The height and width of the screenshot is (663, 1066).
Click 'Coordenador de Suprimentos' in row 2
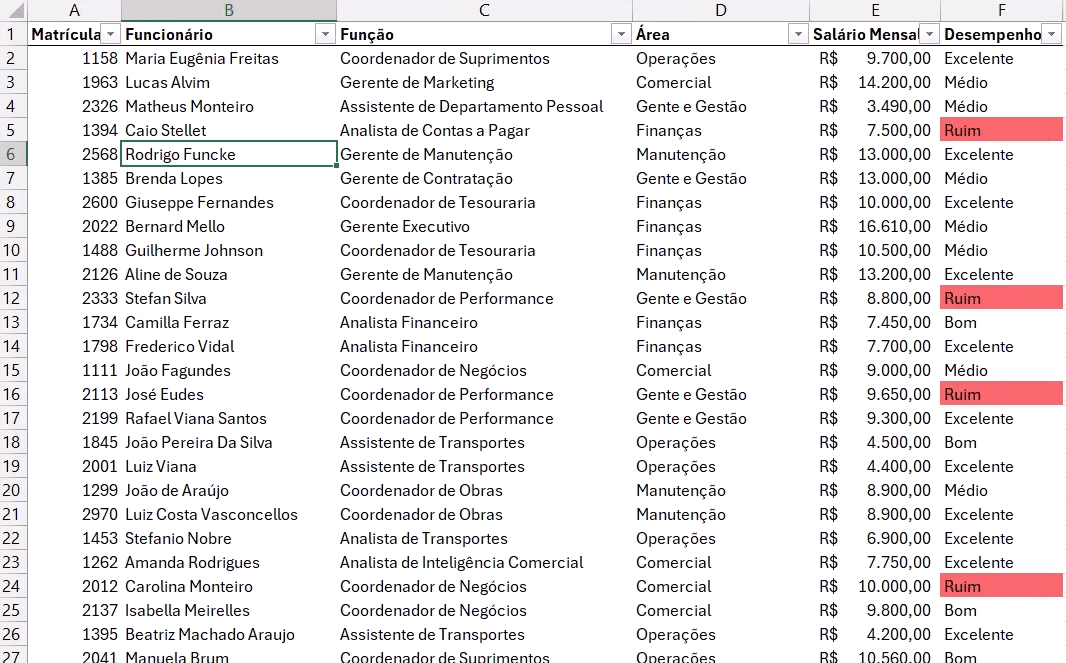(x=484, y=58)
